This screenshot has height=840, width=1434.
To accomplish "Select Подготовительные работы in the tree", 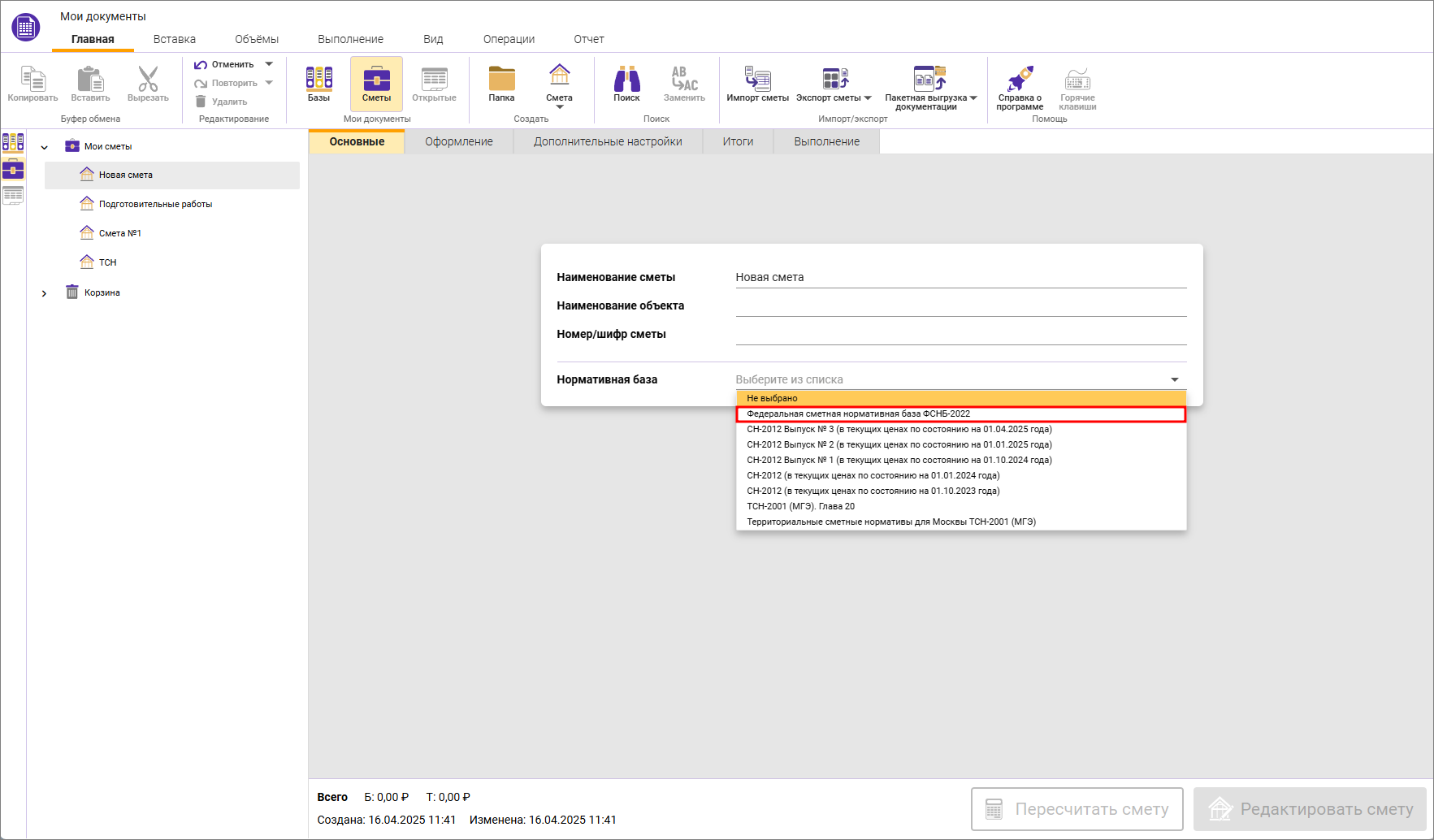I will 155,204.
